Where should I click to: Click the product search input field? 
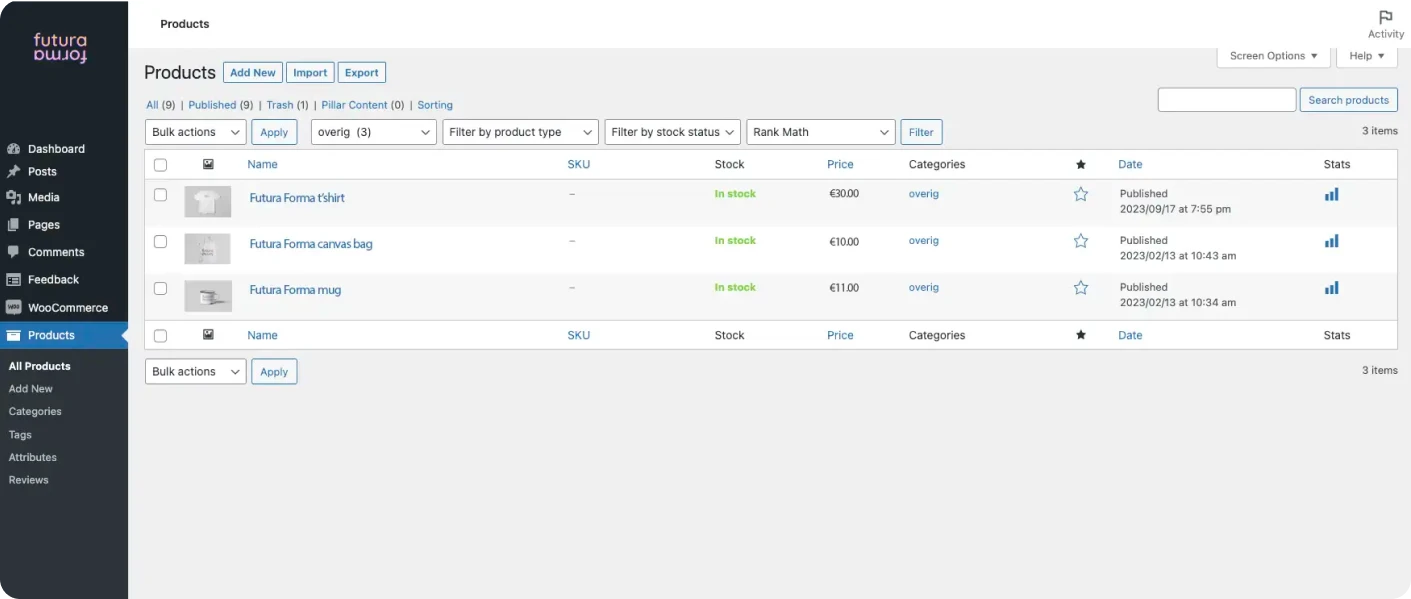point(1227,100)
